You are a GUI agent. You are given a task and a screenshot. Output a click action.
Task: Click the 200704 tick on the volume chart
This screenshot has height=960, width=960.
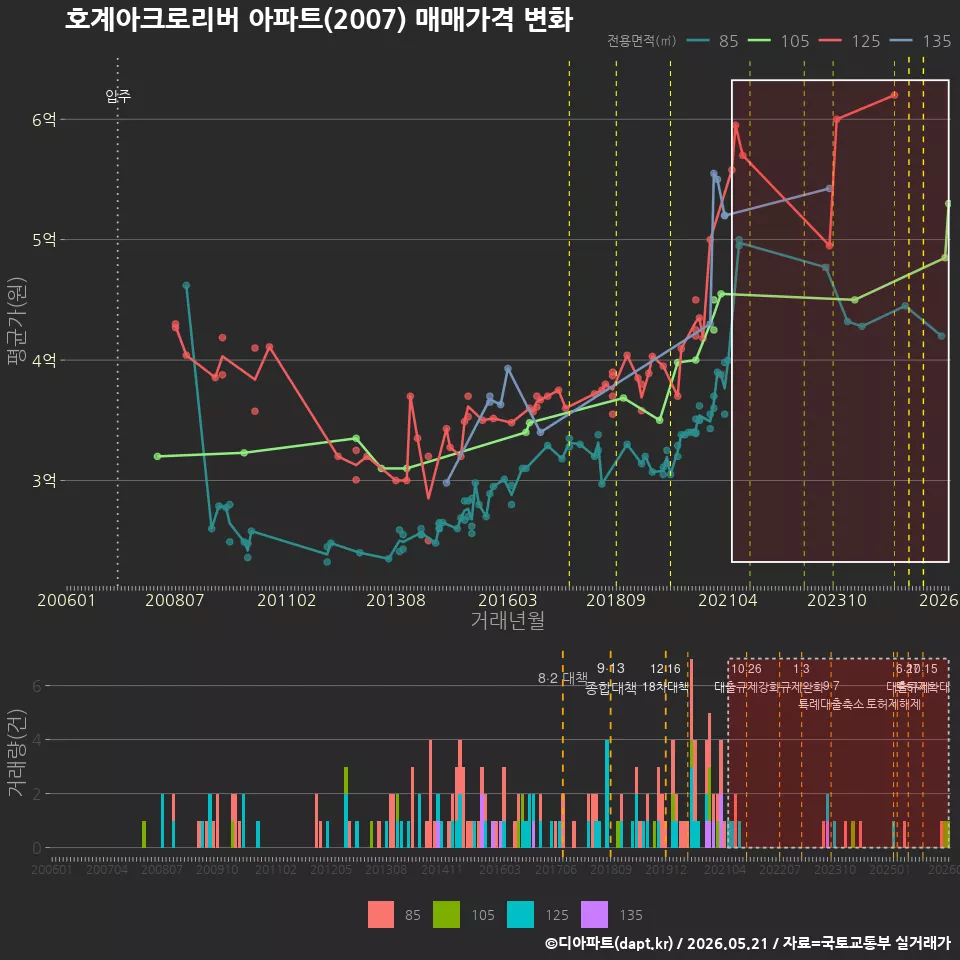[x=107, y=869]
